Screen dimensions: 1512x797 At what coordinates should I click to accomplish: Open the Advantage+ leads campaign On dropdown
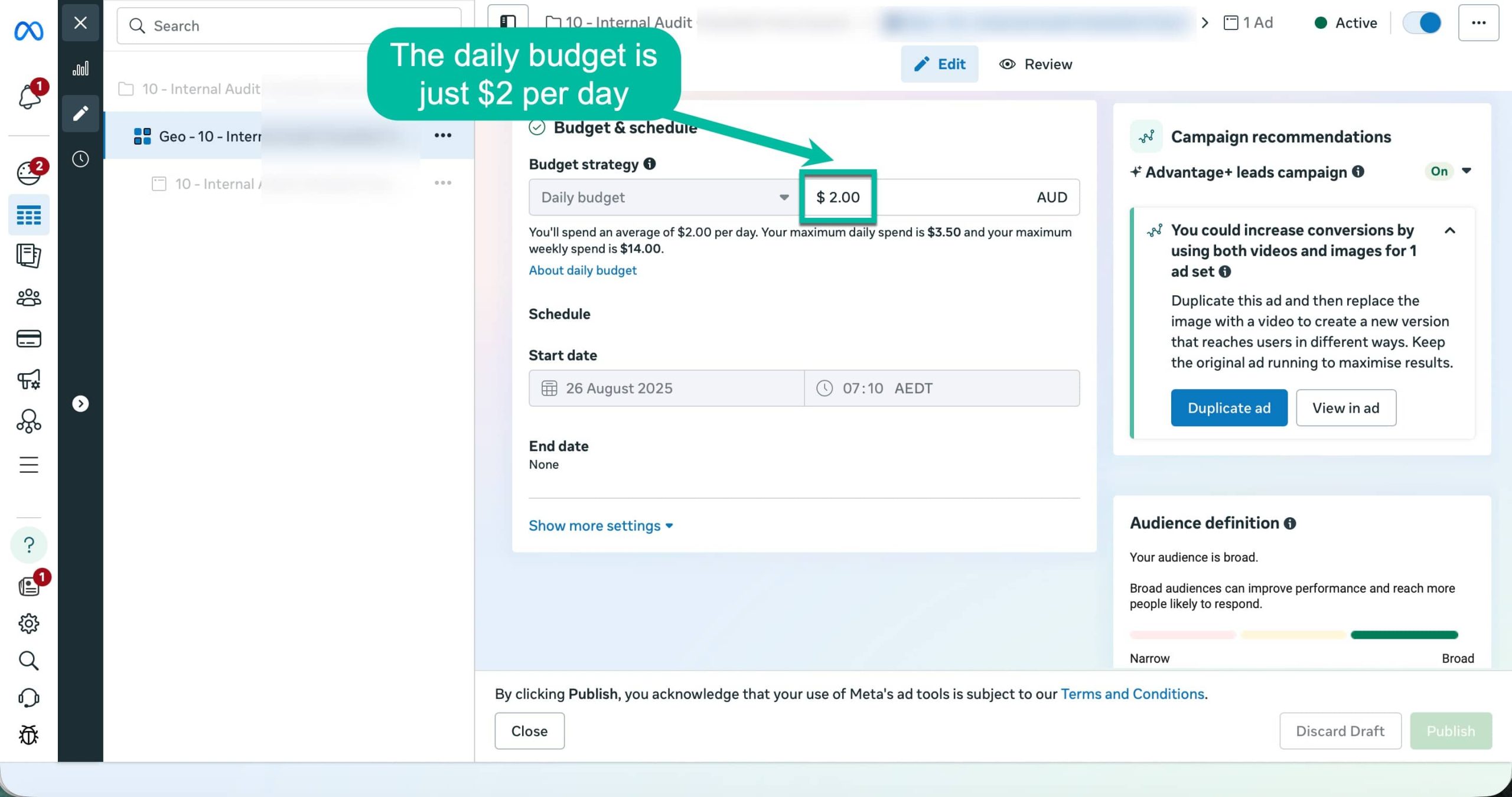(1466, 171)
